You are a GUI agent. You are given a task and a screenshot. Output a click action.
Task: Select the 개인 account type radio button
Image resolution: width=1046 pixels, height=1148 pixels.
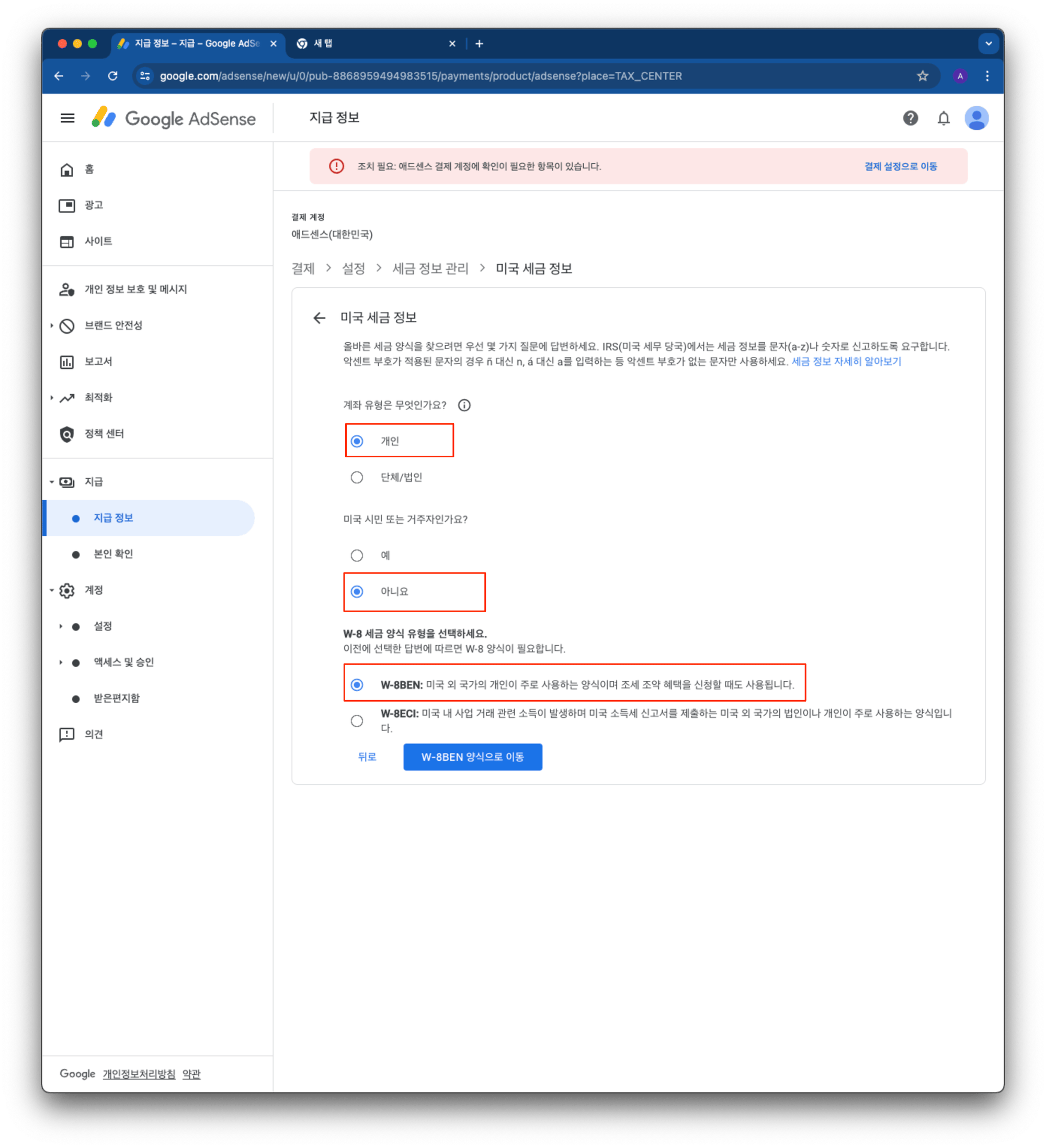pos(357,441)
